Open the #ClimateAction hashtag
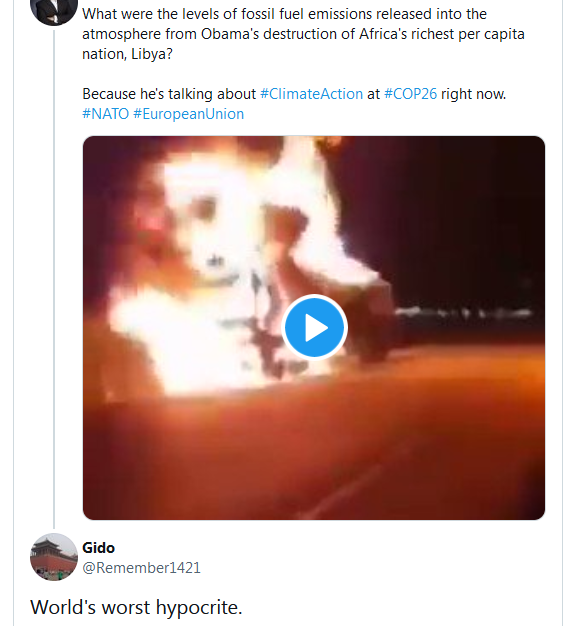 (x=311, y=94)
